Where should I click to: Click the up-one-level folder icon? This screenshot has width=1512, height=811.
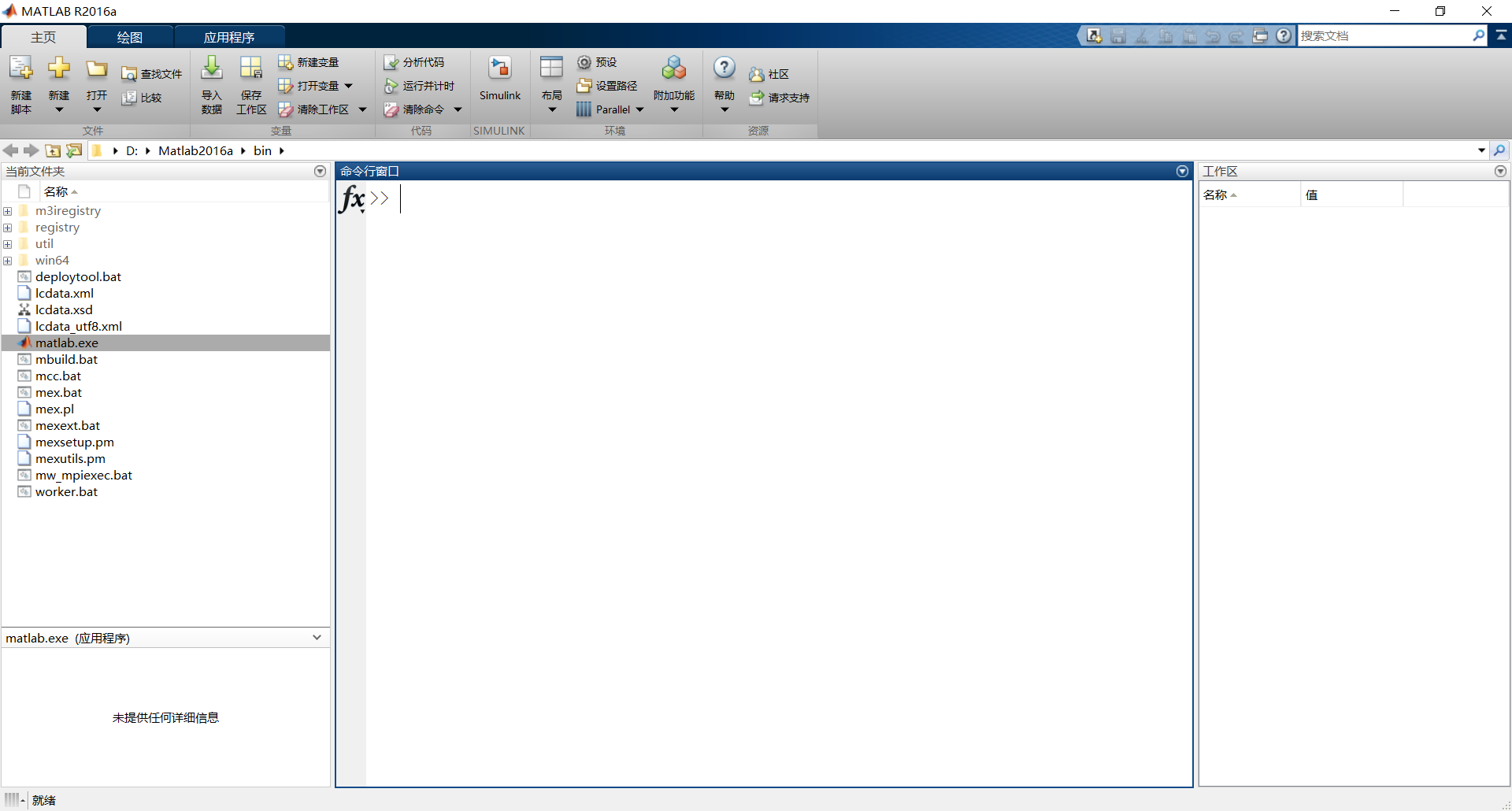click(x=53, y=150)
